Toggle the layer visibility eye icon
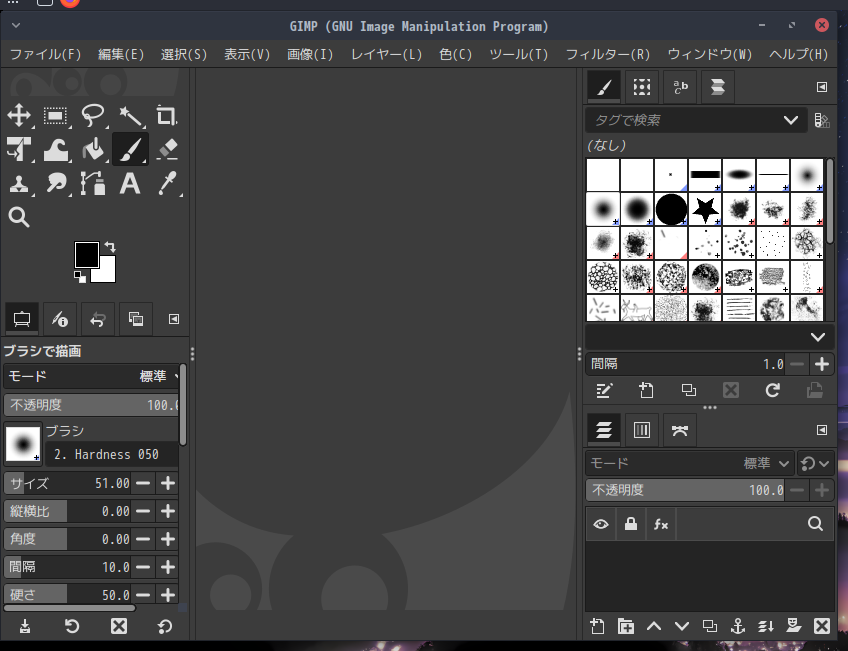The width and height of the screenshot is (848, 651). coord(601,523)
